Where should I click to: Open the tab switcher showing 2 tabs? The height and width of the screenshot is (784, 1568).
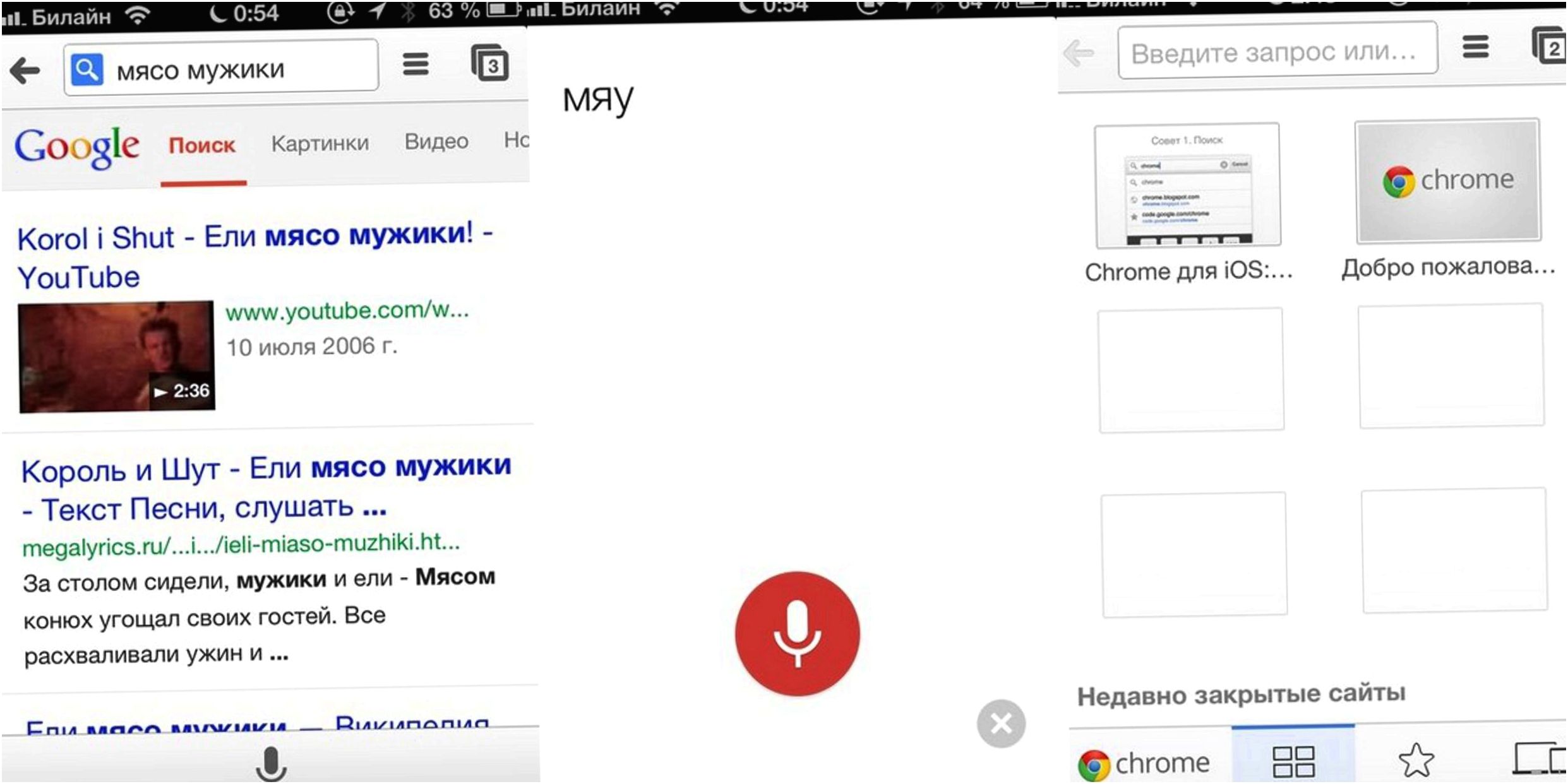(x=1549, y=45)
